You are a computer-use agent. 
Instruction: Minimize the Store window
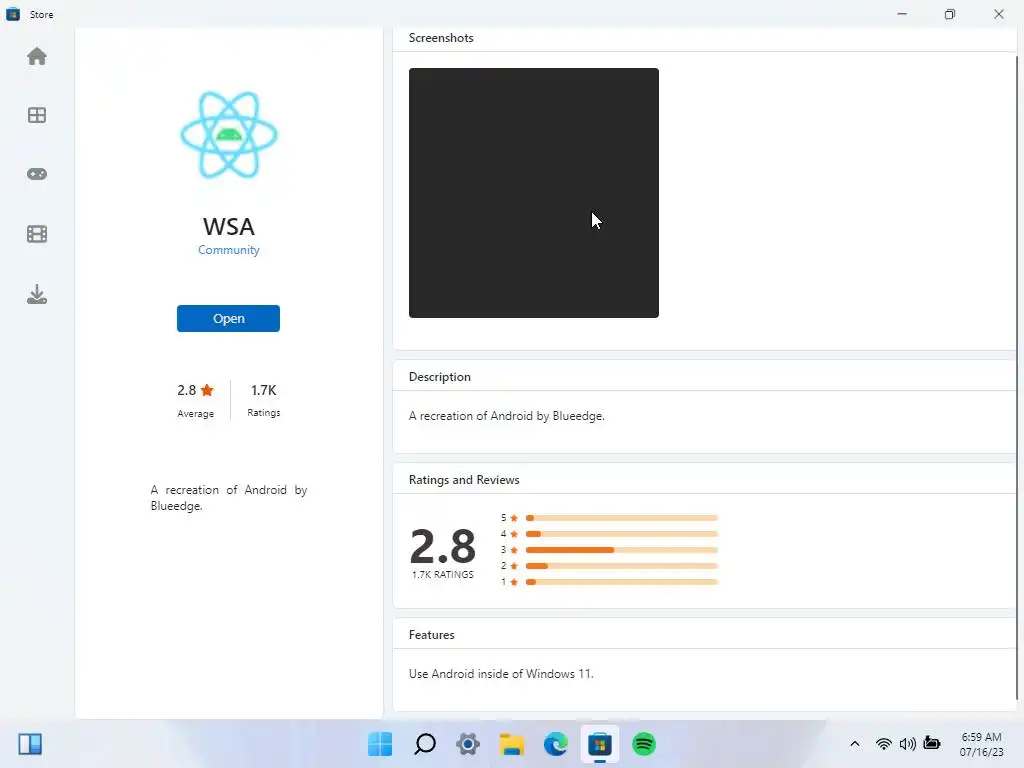coord(902,14)
